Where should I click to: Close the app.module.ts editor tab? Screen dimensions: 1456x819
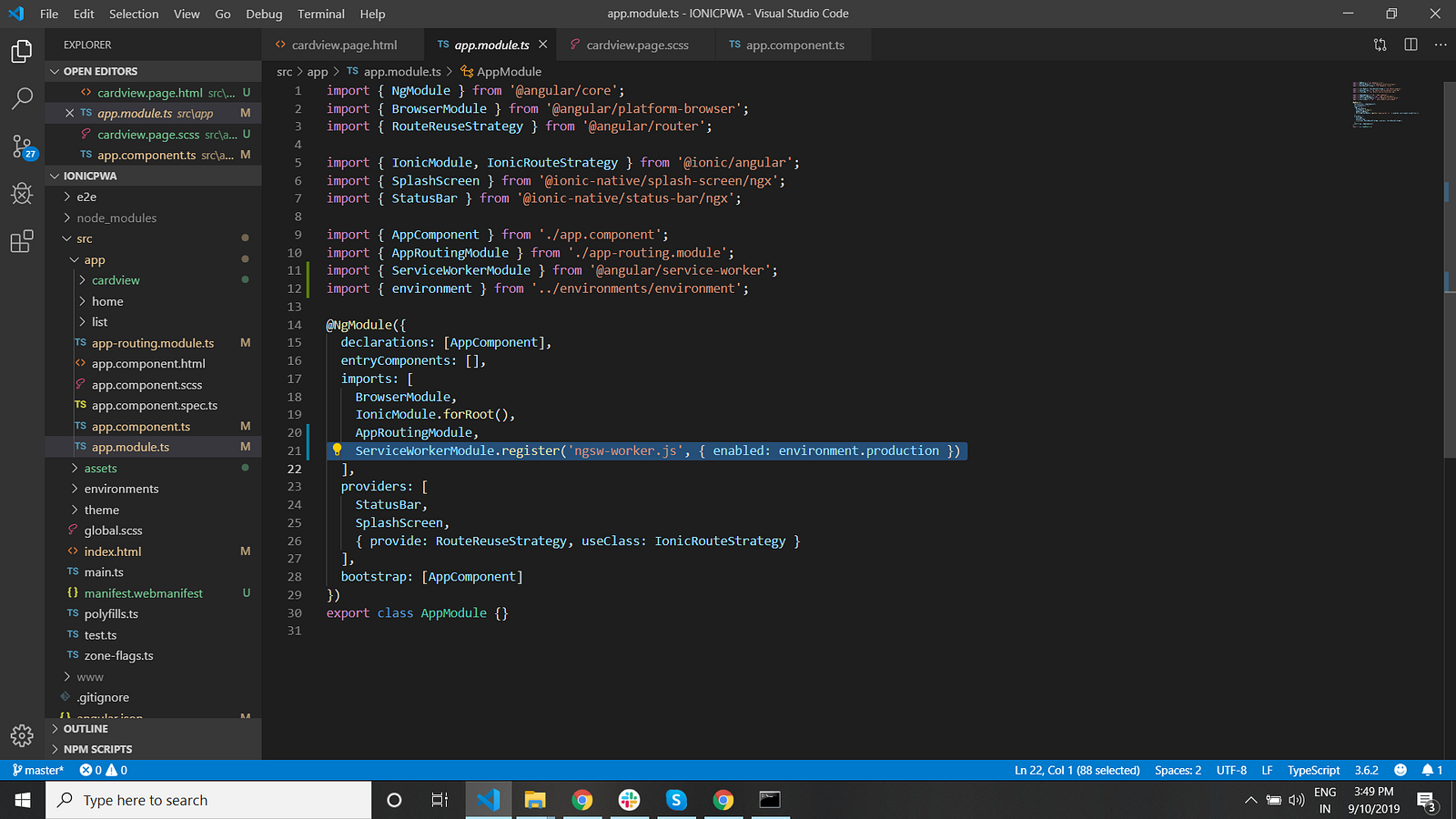[543, 45]
